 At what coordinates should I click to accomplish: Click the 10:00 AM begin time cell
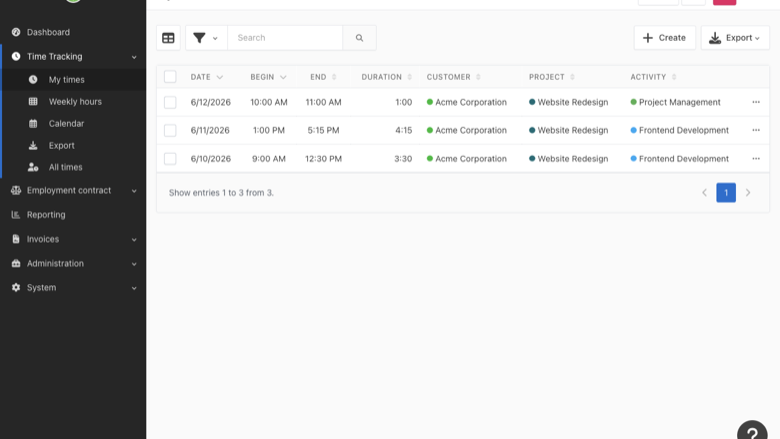click(269, 102)
